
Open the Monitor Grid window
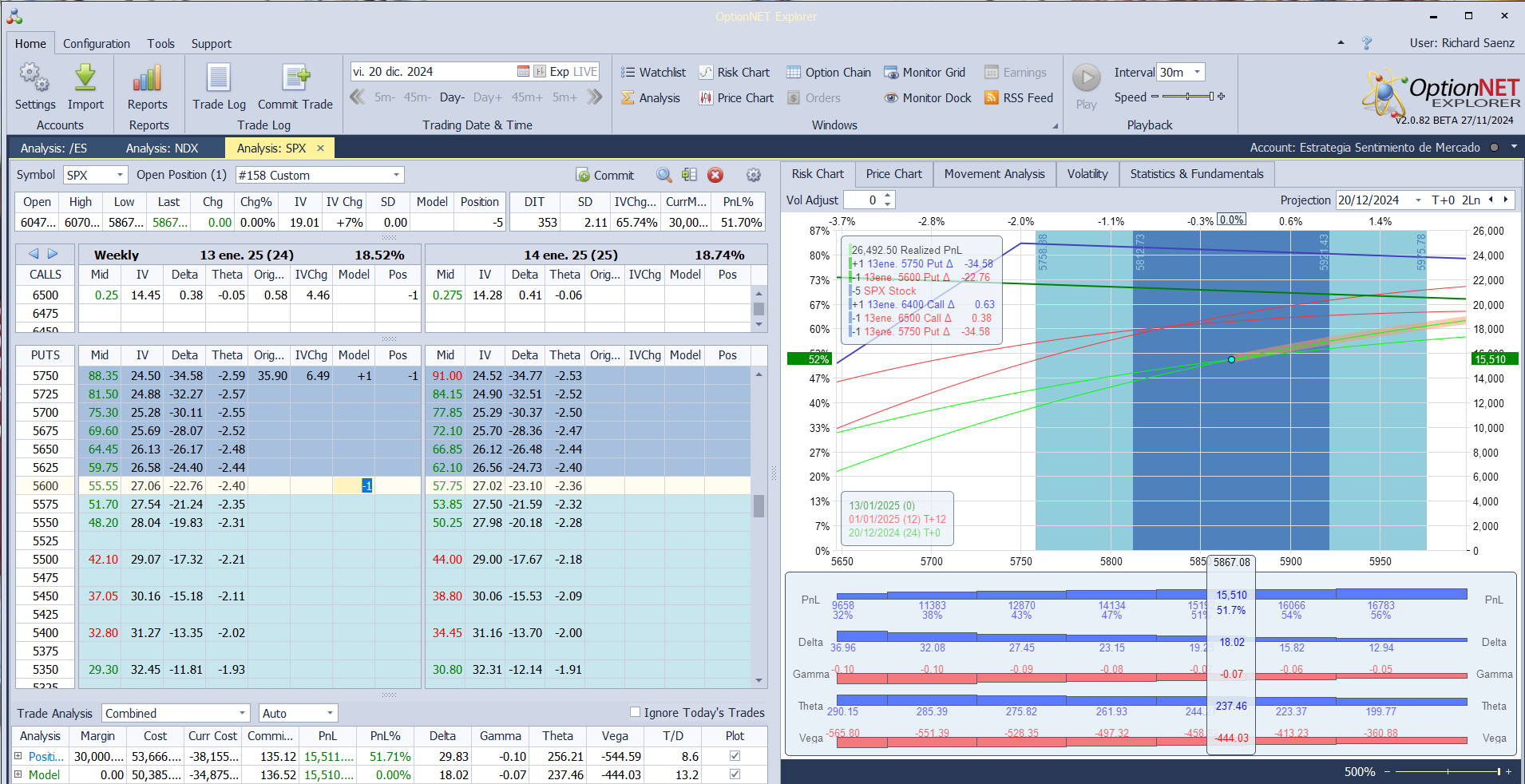(925, 73)
